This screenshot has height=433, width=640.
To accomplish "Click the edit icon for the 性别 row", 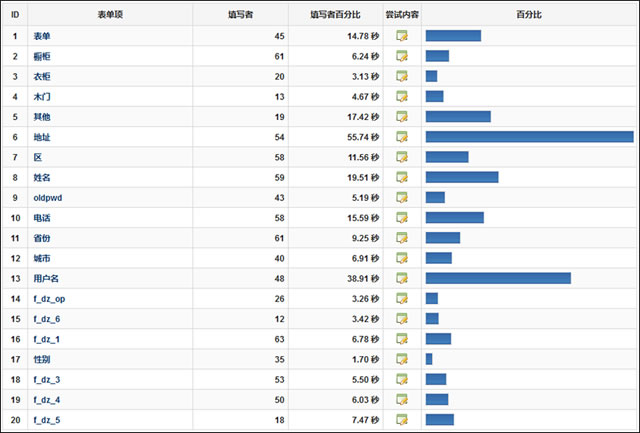I will click(402, 359).
